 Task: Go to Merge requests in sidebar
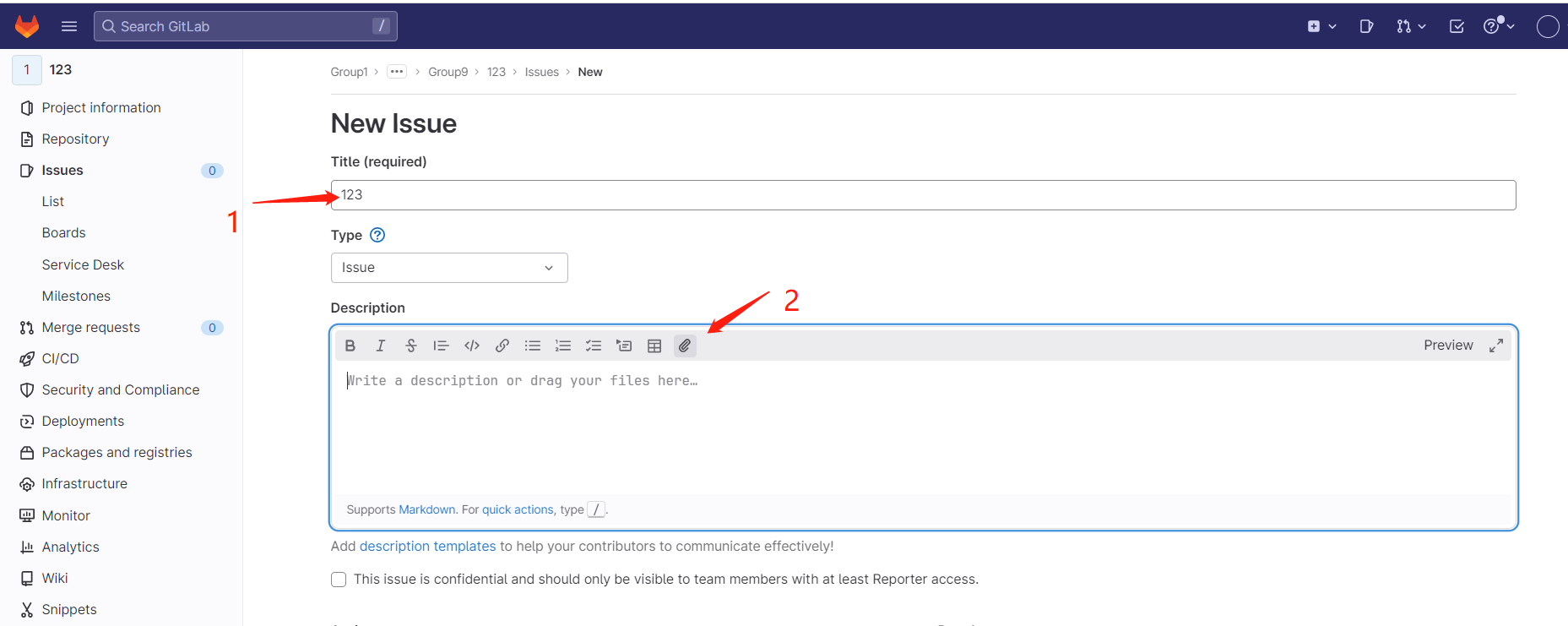(x=91, y=327)
